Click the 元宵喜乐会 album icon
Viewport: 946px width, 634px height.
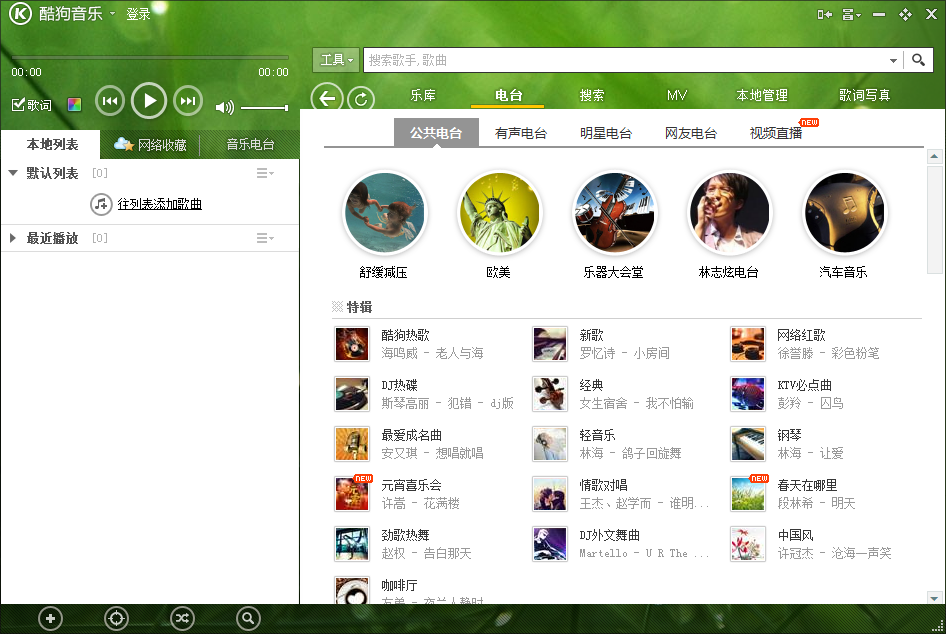(352, 494)
